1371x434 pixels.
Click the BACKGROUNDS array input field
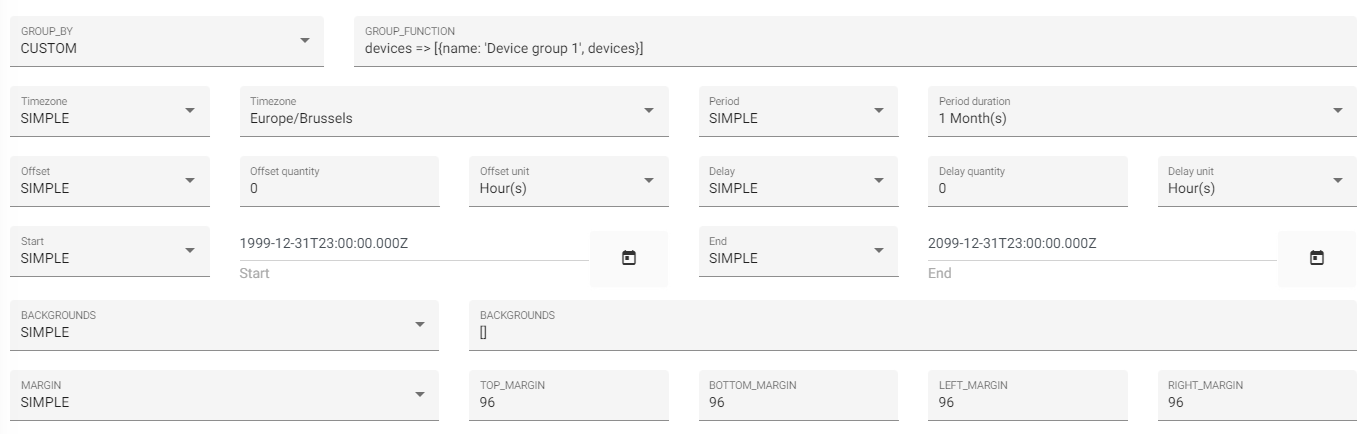pyautogui.click(x=912, y=332)
